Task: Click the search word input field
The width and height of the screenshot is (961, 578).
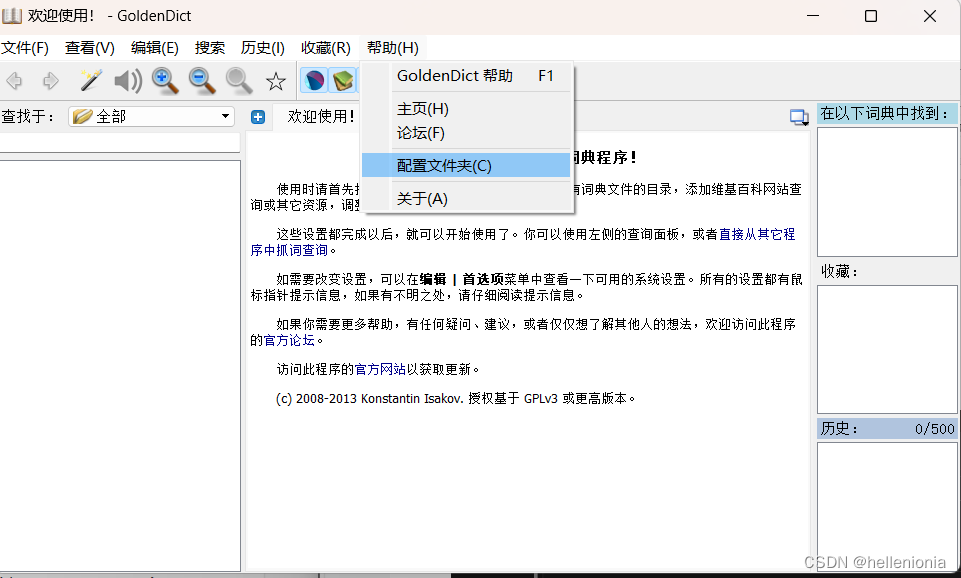Action: click(120, 142)
